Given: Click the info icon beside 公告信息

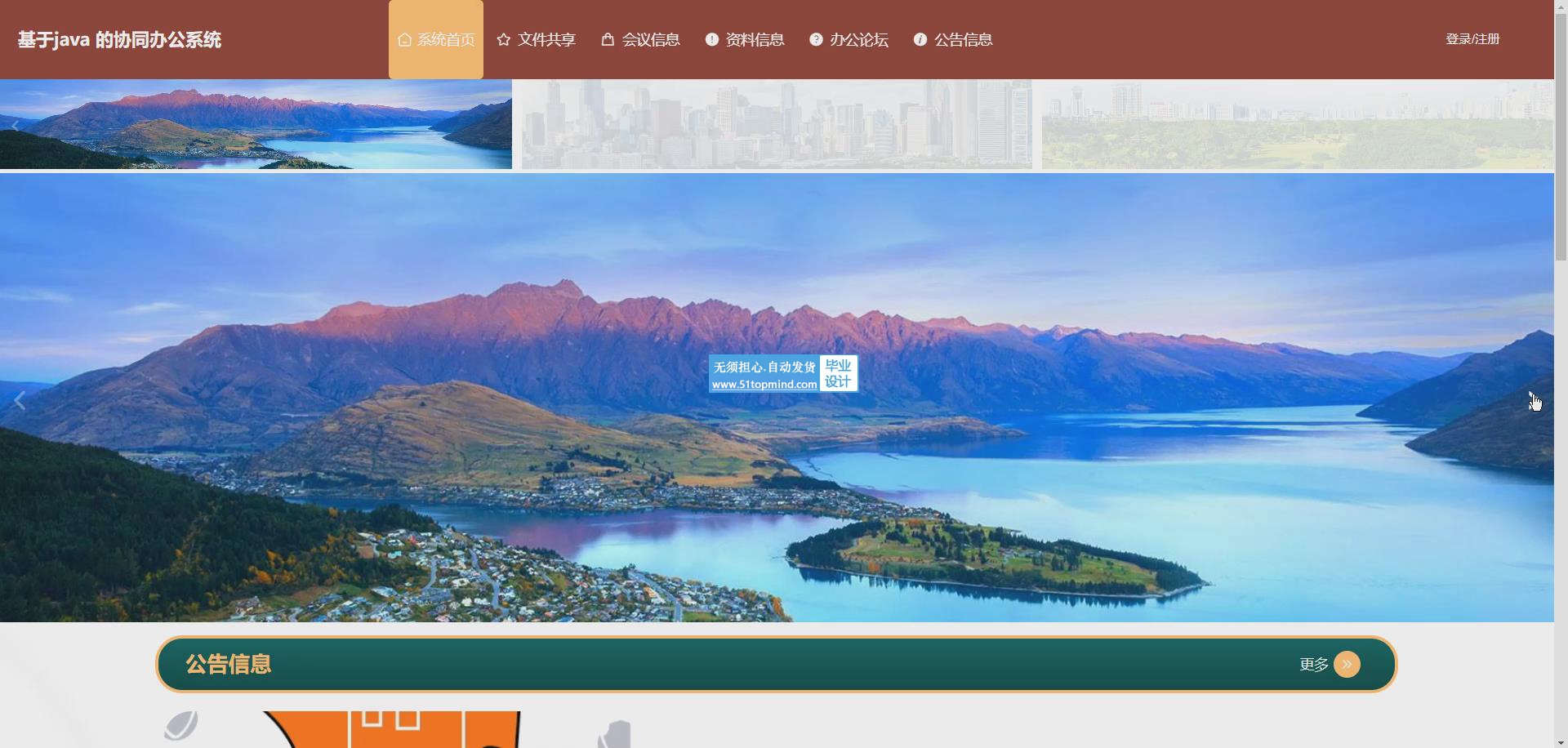Looking at the screenshot, I should pyautogui.click(x=920, y=39).
